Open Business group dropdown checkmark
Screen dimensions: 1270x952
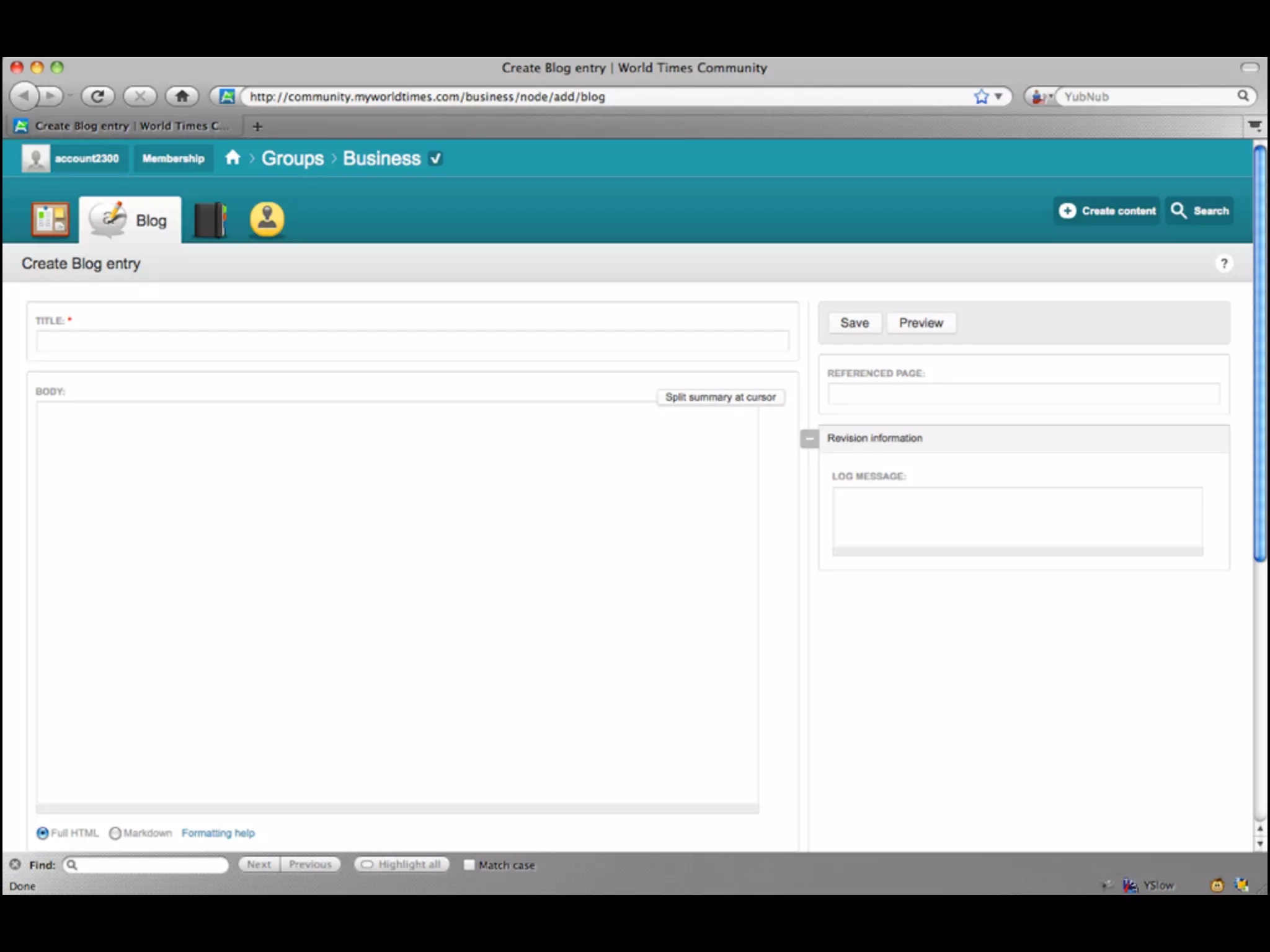click(x=436, y=159)
